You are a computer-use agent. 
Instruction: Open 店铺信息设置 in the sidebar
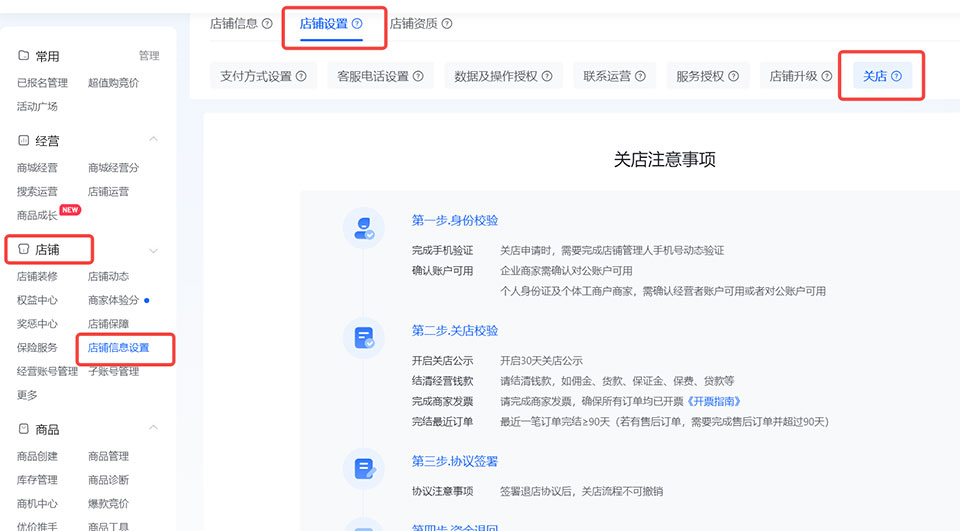119,348
